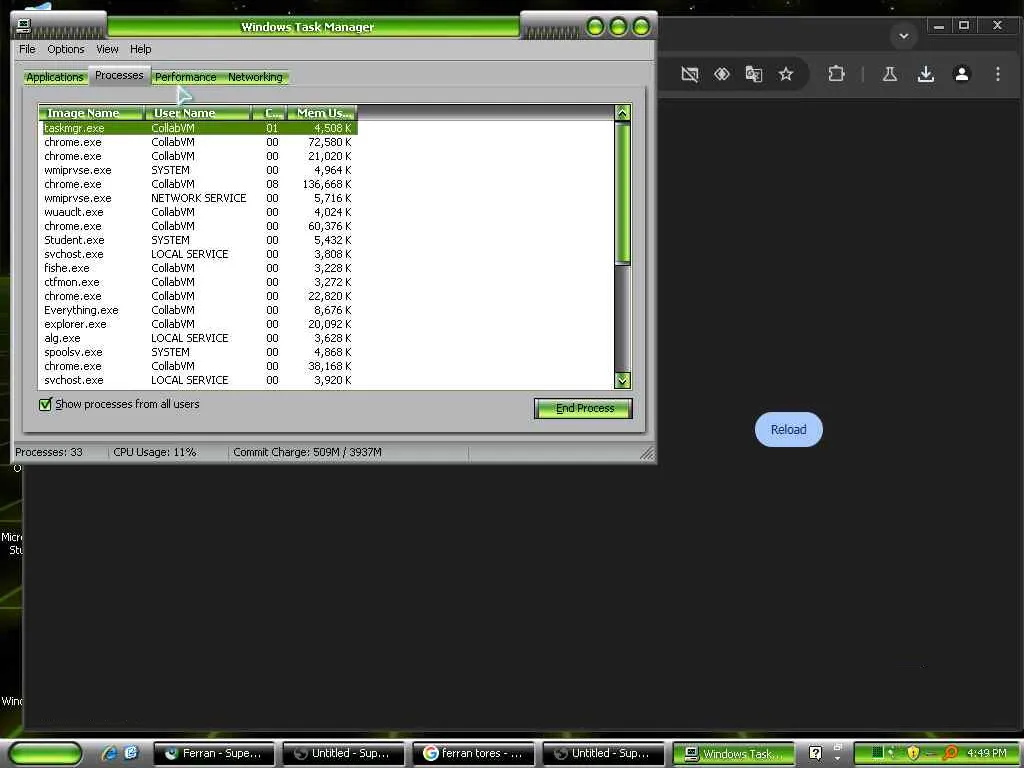The height and width of the screenshot is (768, 1024).
Task: Click the green process list scrollbar thumb
Action: 622,193
